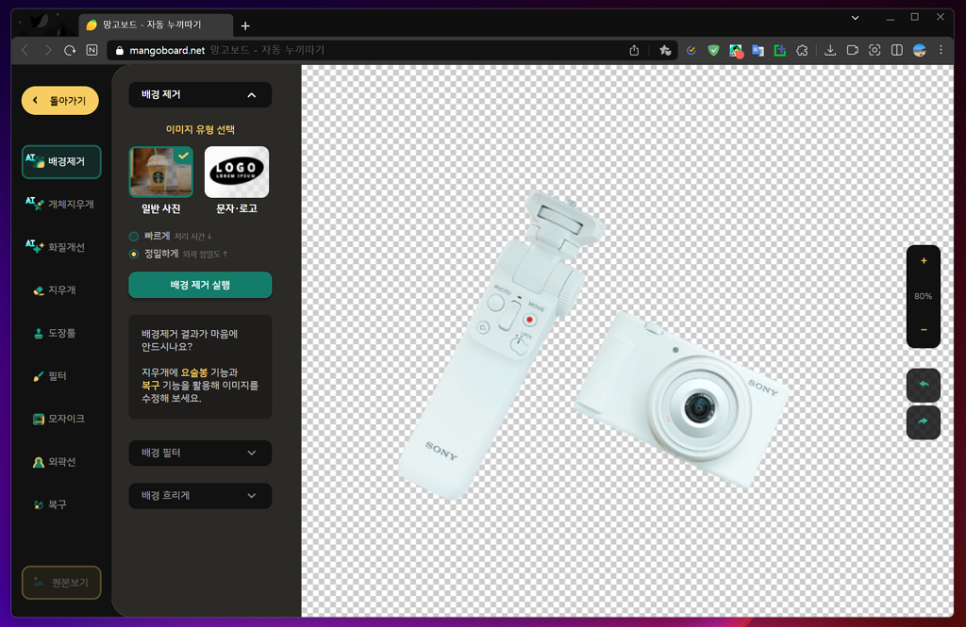Expand the 배경 흐리게 section
Screen dimensions: 966x627
pyautogui.click(x=200, y=496)
